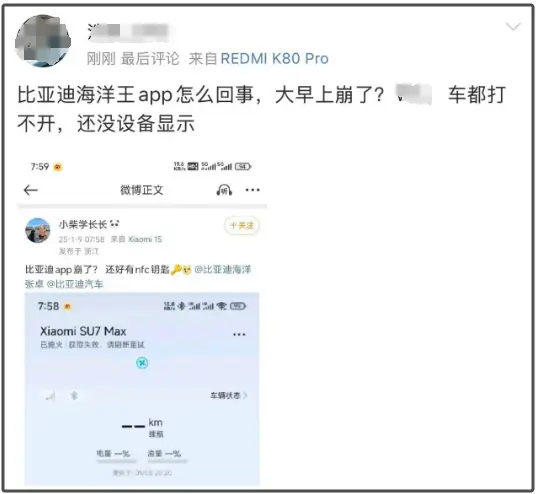
Task: Tap the signal strength icon in car panel
Action: [x=51, y=396]
